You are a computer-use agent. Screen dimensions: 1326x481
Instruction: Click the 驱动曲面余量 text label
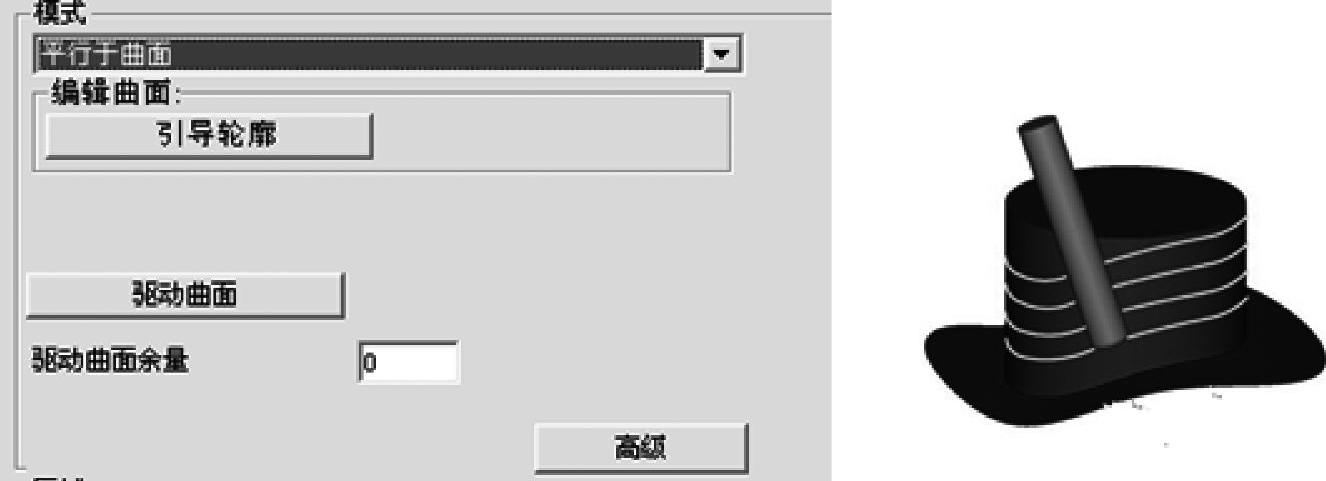point(110,361)
